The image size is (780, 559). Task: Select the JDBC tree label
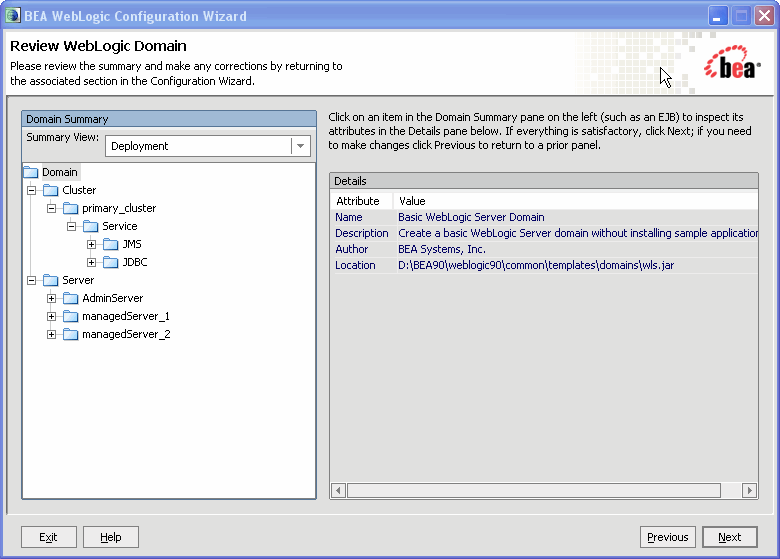point(135,262)
